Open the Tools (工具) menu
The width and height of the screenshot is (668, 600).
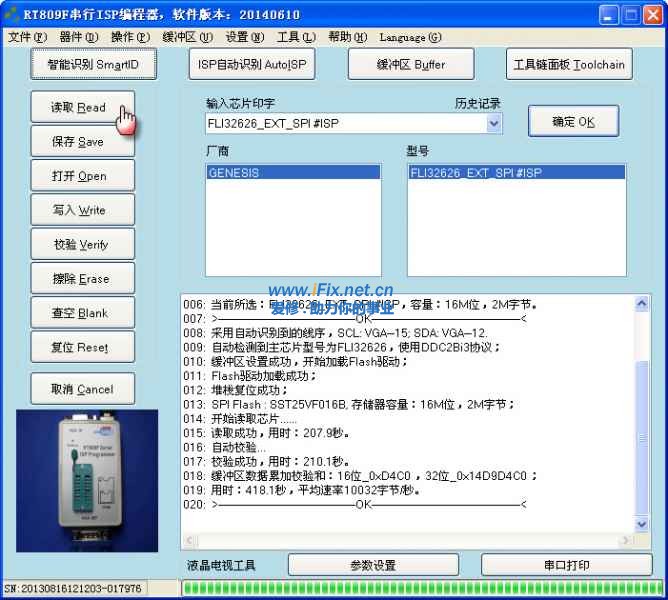coord(295,37)
